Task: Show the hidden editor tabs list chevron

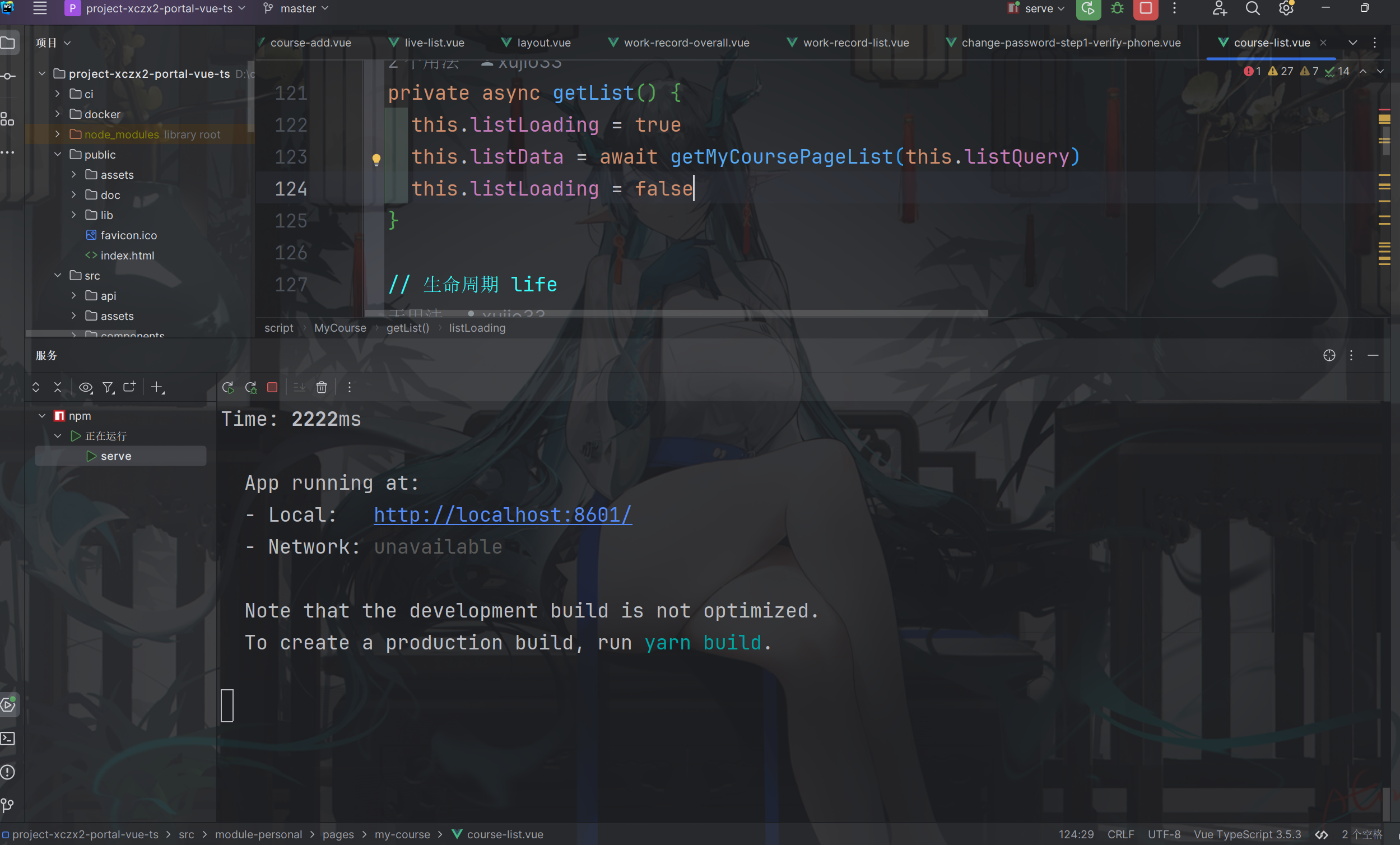Action: click(1353, 43)
